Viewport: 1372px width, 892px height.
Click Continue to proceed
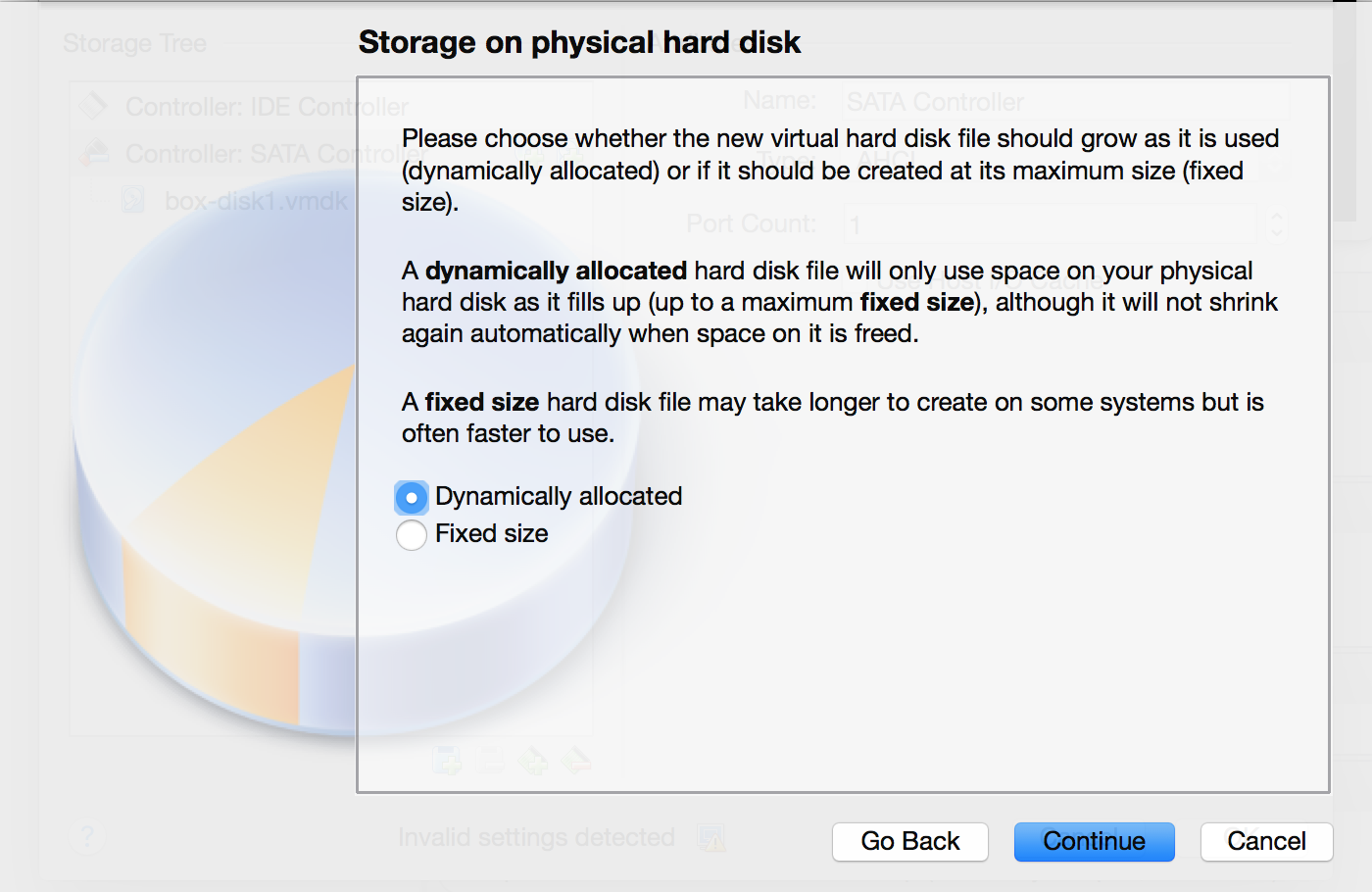pos(1094,842)
